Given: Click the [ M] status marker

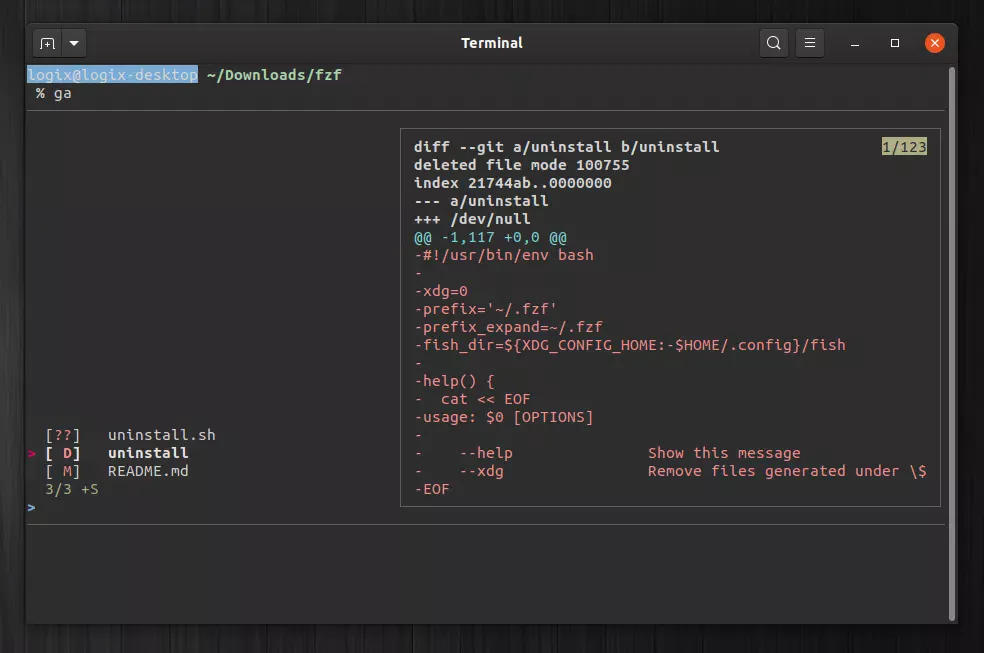Looking at the screenshot, I should tap(62, 471).
